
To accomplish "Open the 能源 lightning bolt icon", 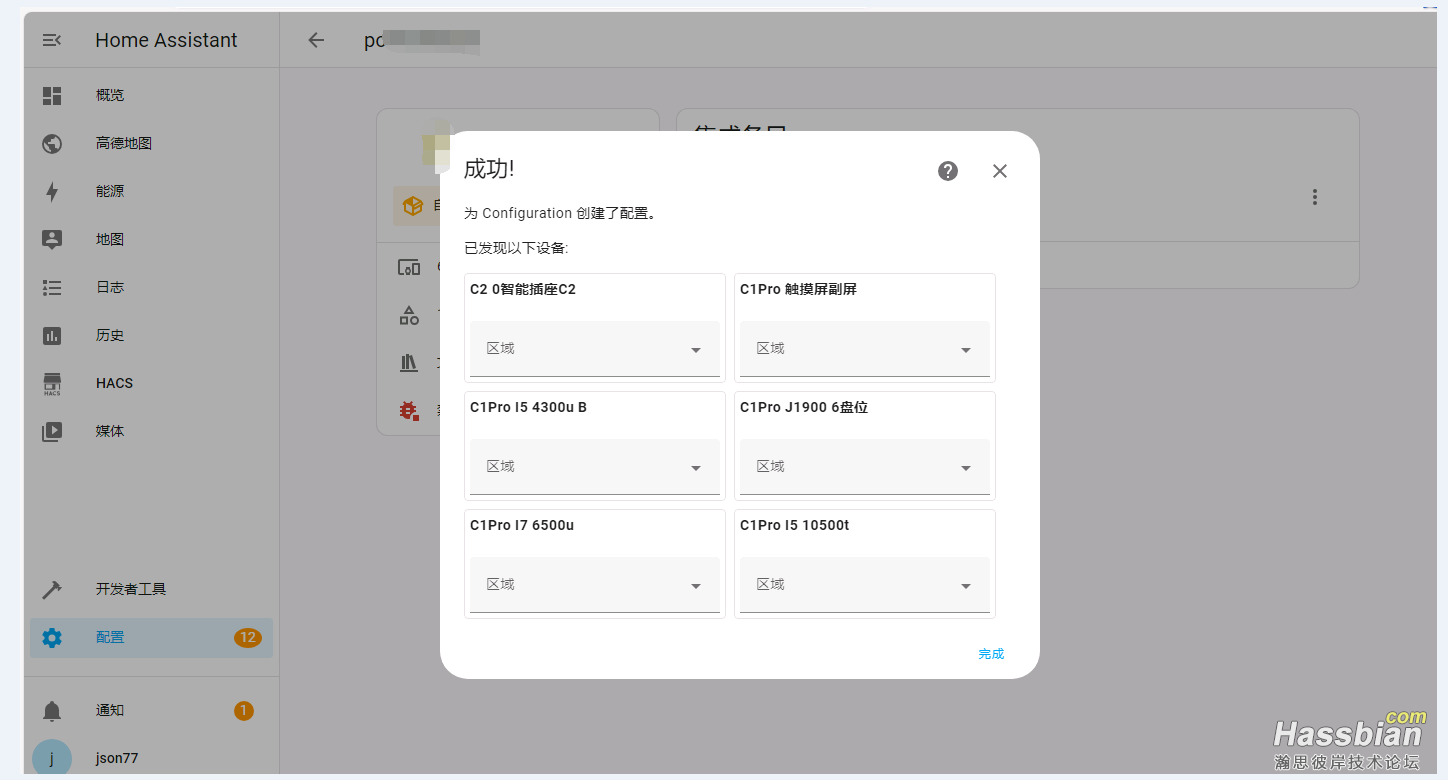I will click(x=52, y=191).
